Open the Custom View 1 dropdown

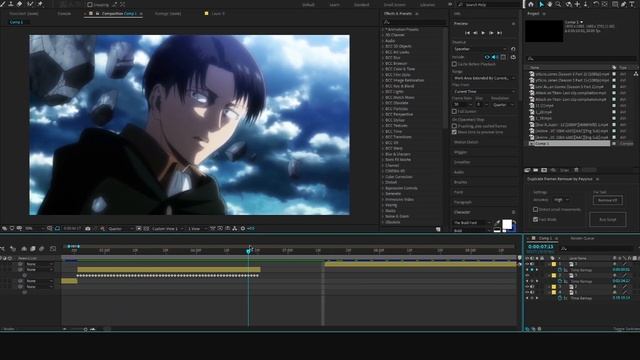(x=168, y=229)
